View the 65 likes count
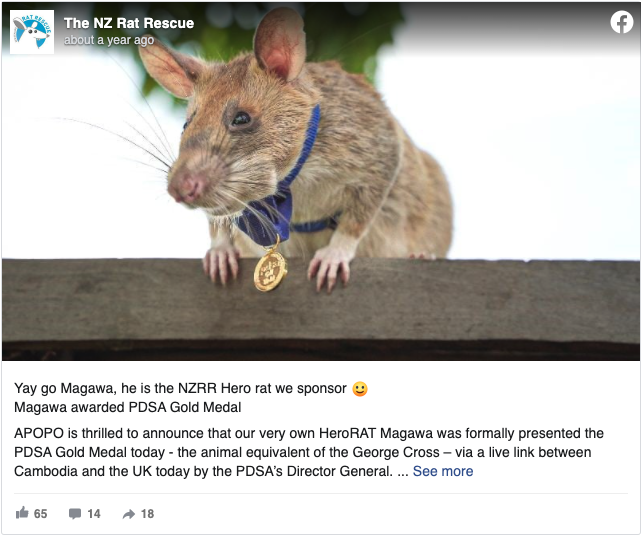This screenshot has height=538, width=644. point(40,514)
